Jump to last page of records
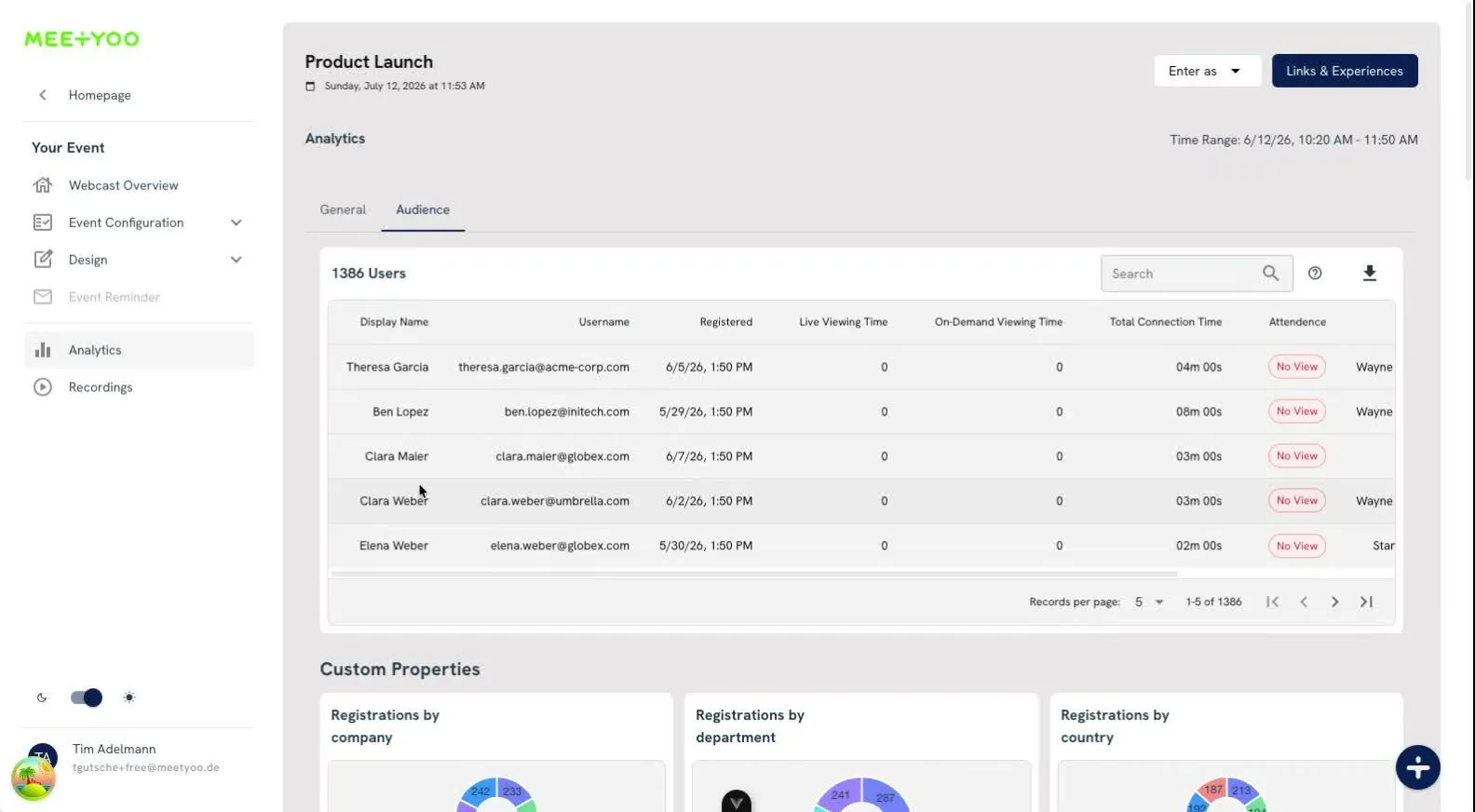Screen dimensions: 1475x812 click(x=1366, y=602)
